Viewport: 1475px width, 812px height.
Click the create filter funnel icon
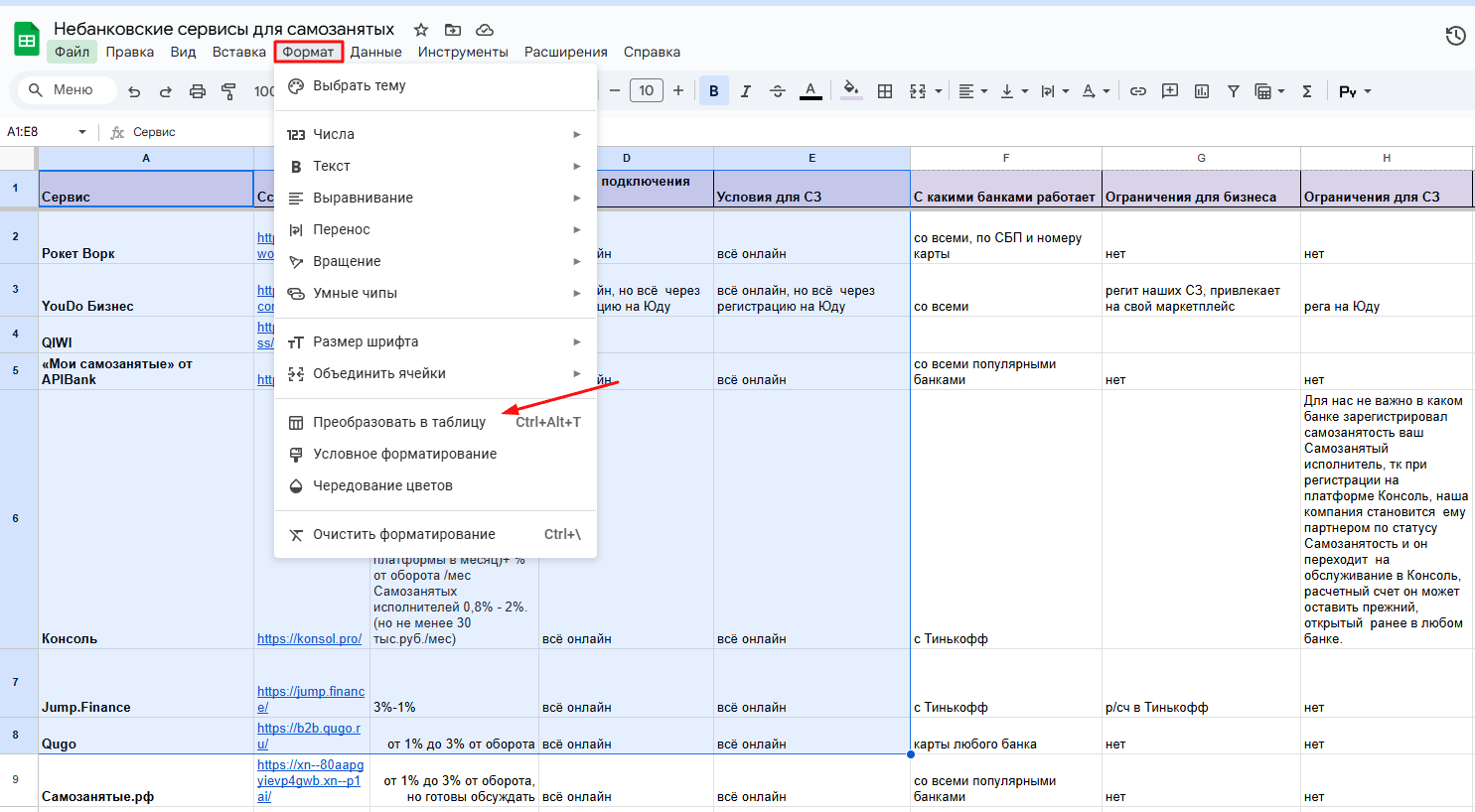tap(1233, 91)
